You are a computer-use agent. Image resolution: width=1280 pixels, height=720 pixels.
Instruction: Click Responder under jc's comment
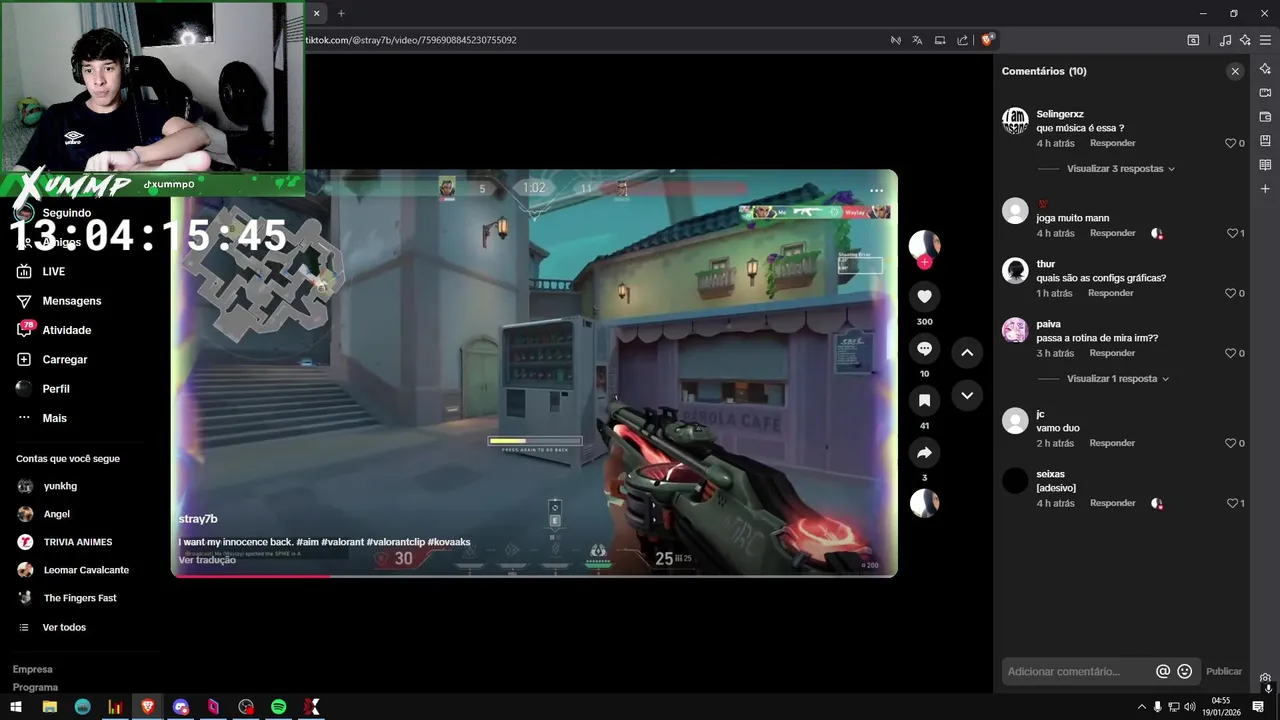pyautogui.click(x=1112, y=443)
